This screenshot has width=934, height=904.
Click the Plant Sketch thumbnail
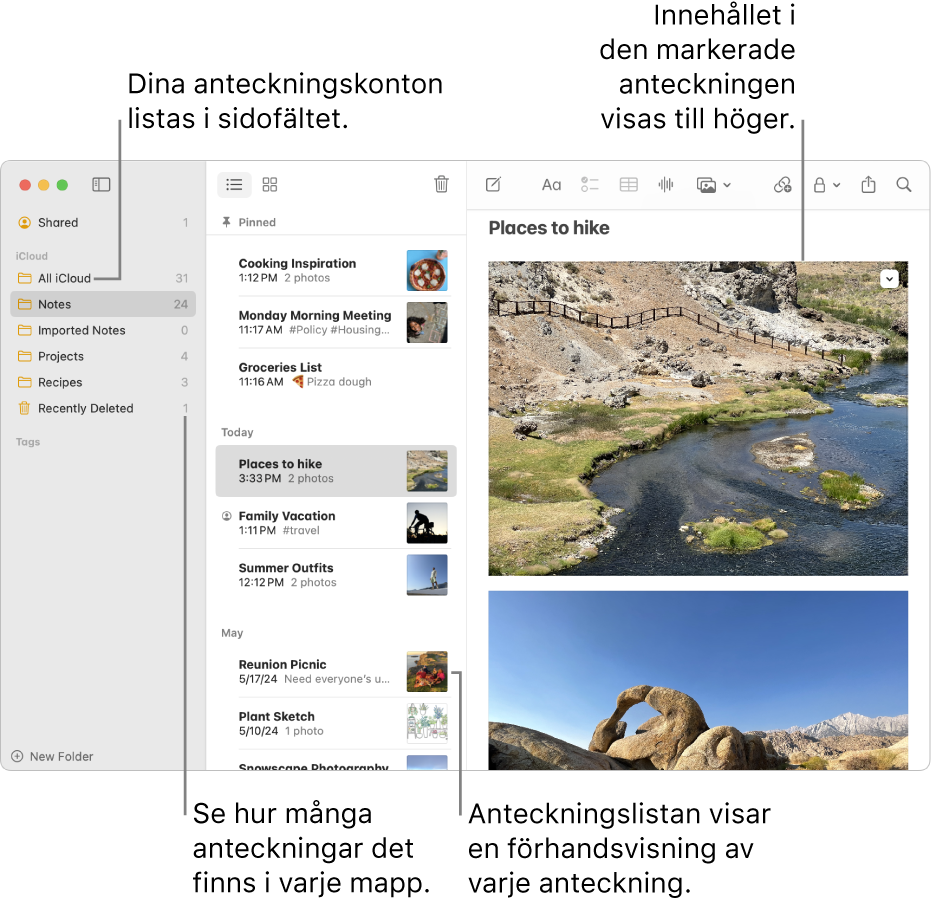click(427, 723)
